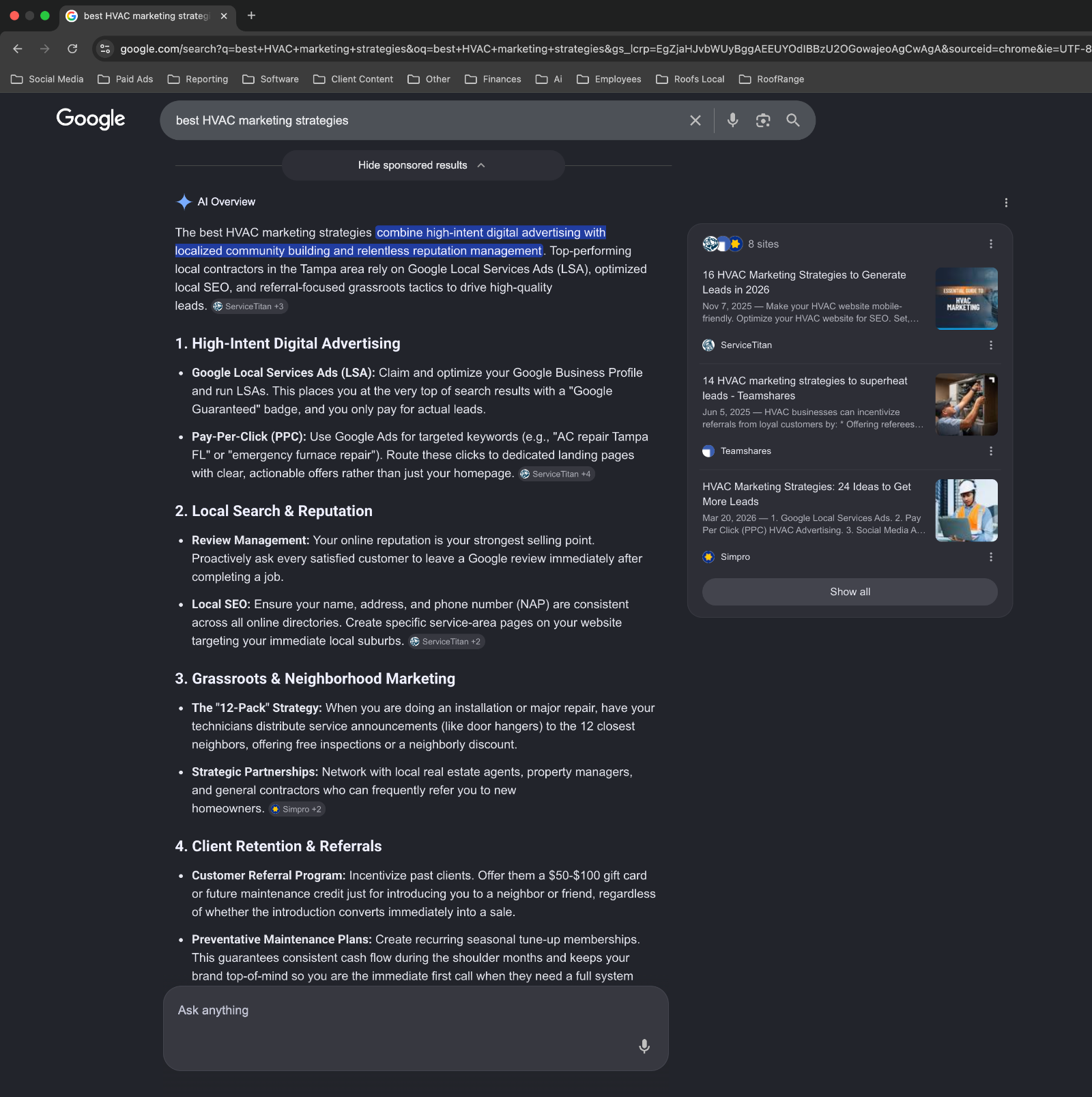The image size is (1092, 1097).
Task: Click The "12-Pack" Strategy bold text
Action: click(257, 708)
